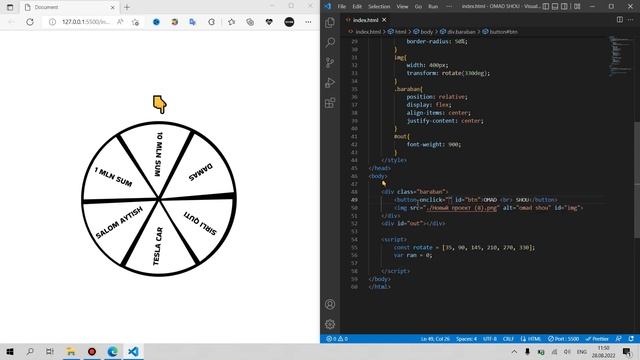Open the Manage gear icon
This screenshot has width=640, height=360.
[330, 324]
